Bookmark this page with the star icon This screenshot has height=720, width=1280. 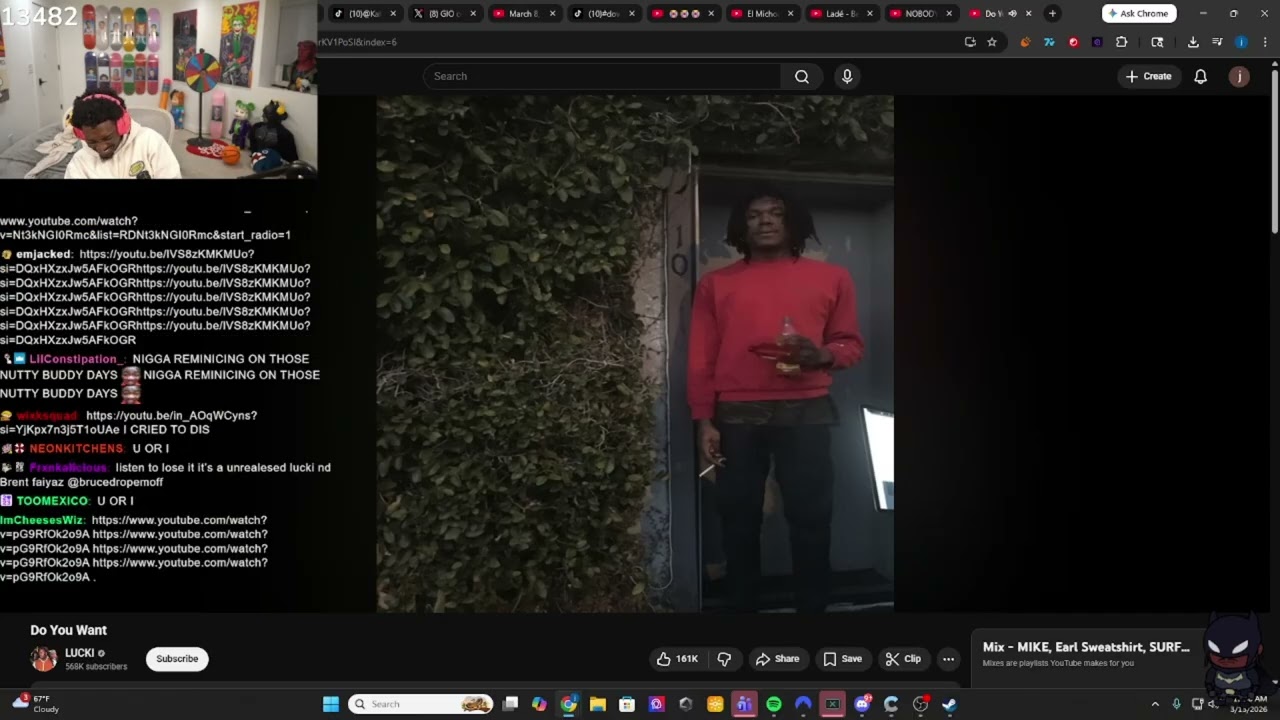tap(992, 42)
